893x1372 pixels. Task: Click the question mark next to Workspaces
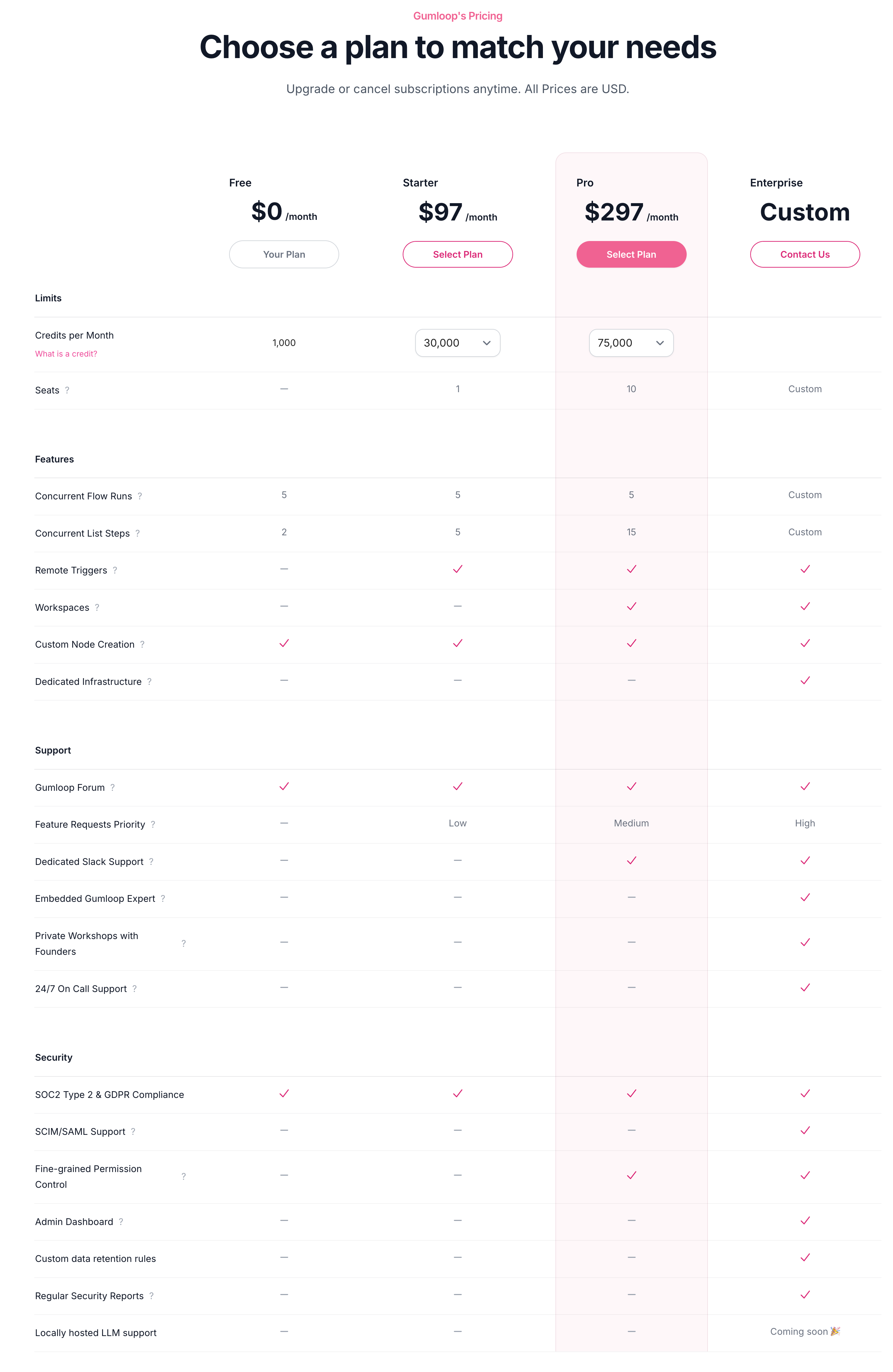97,607
